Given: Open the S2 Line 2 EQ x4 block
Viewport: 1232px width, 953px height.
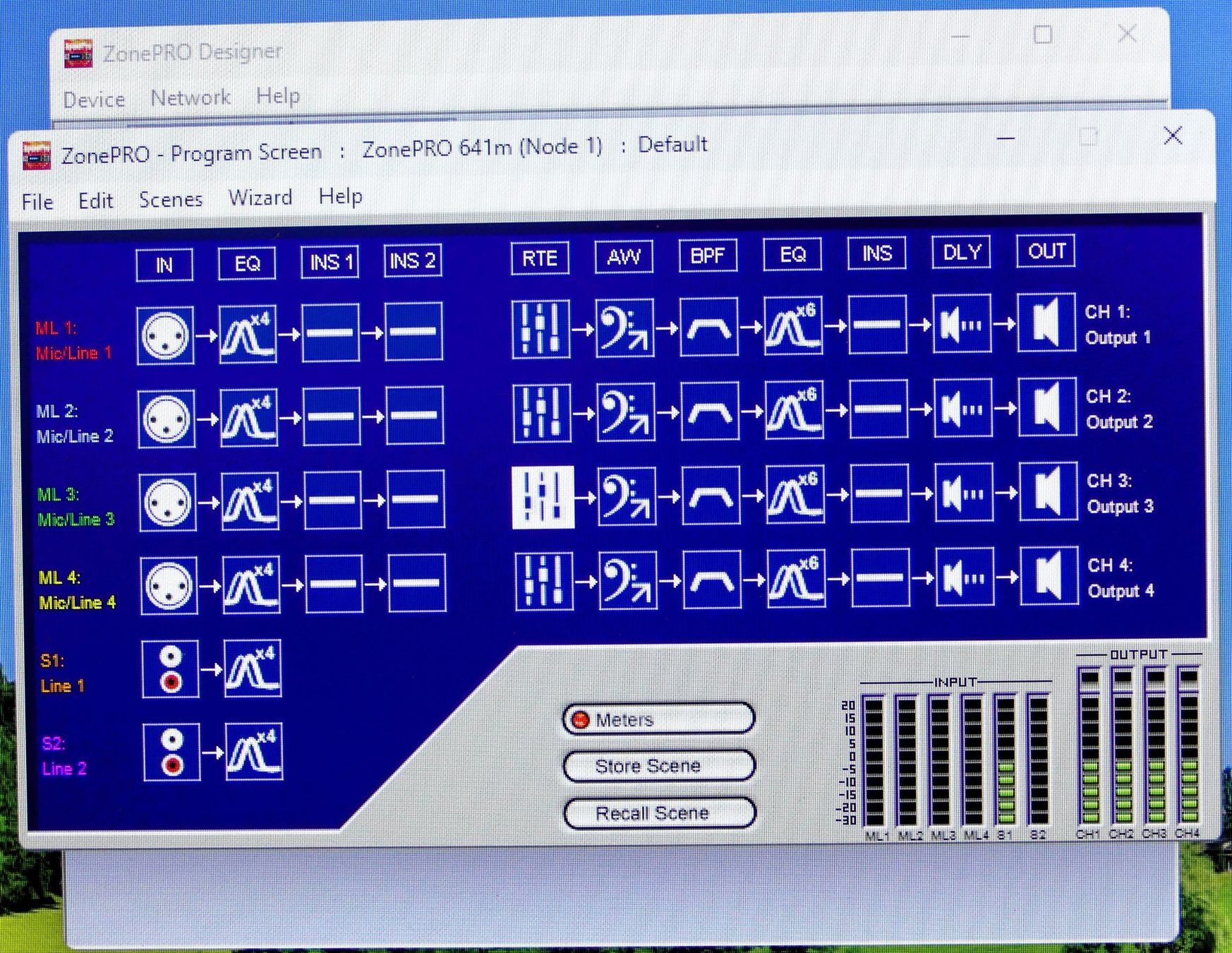Looking at the screenshot, I should coord(254,751).
